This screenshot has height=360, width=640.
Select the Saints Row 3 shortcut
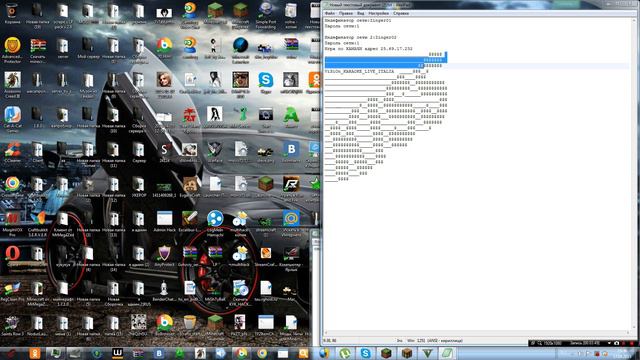[x=12, y=326]
